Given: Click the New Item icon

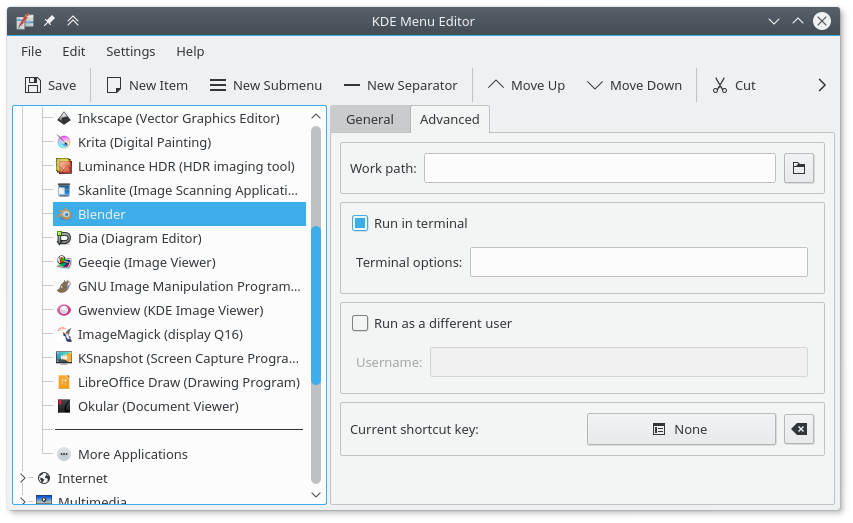Looking at the screenshot, I should tap(114, 85).
